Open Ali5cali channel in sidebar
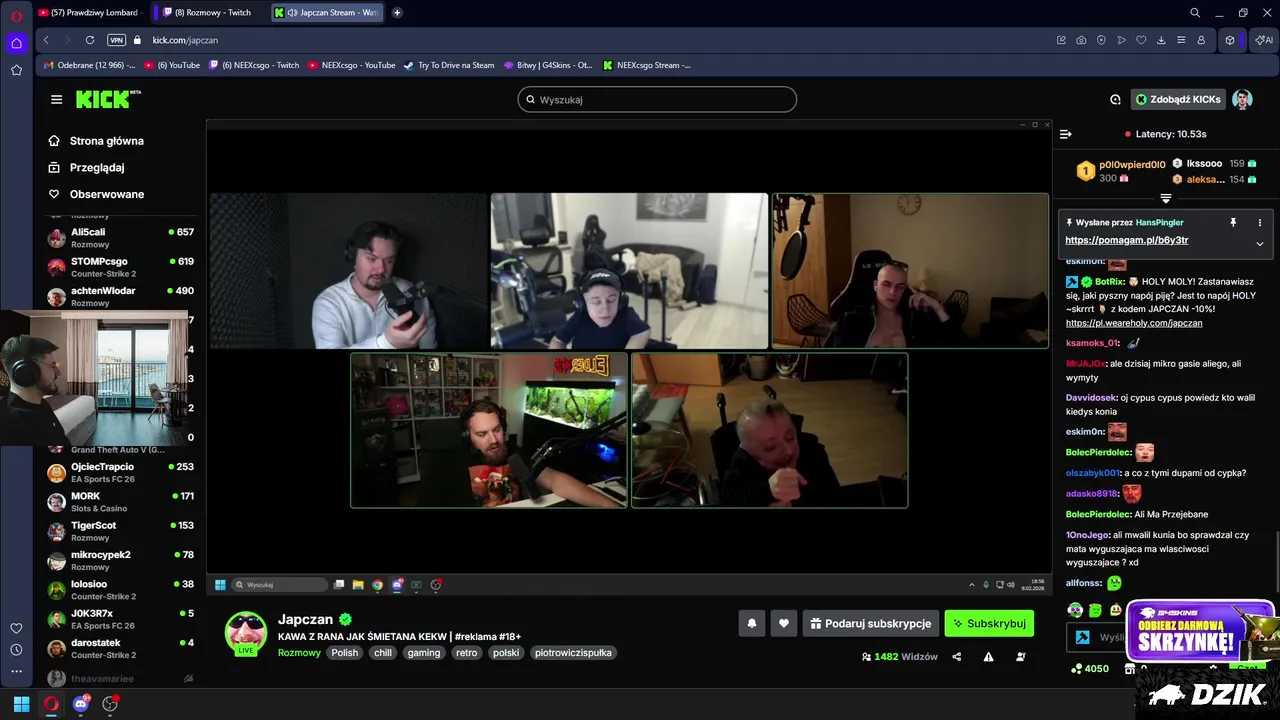The image size is (1280, 720). pos(120,237)
